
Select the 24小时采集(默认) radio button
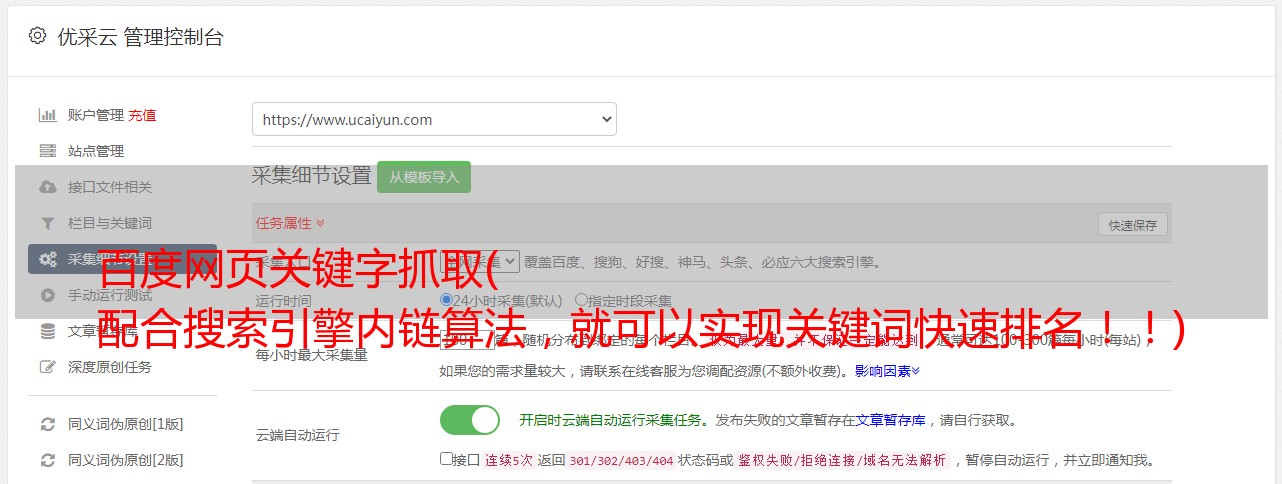446,300
